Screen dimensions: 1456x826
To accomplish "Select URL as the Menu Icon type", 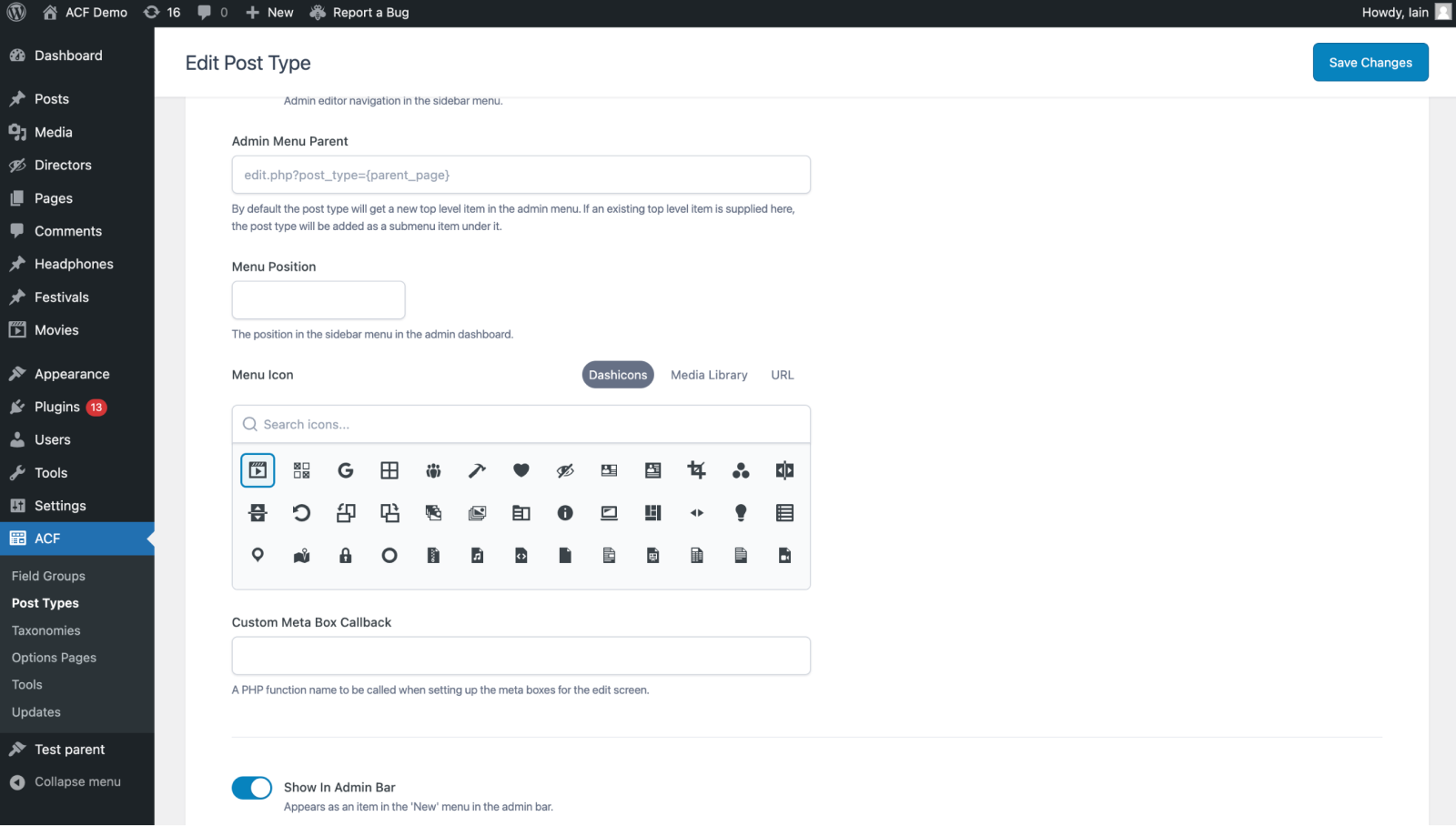I will pyautogui.click(x=782, y=374).
